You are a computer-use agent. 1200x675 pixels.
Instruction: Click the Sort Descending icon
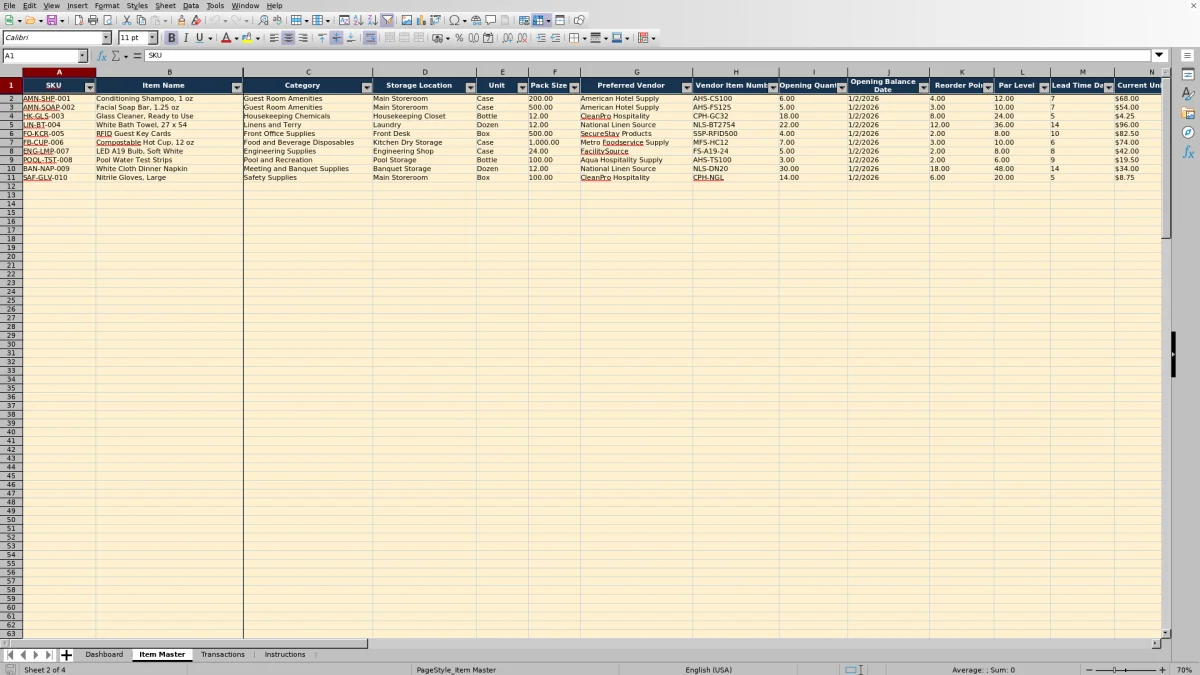[x=372, y=20]
